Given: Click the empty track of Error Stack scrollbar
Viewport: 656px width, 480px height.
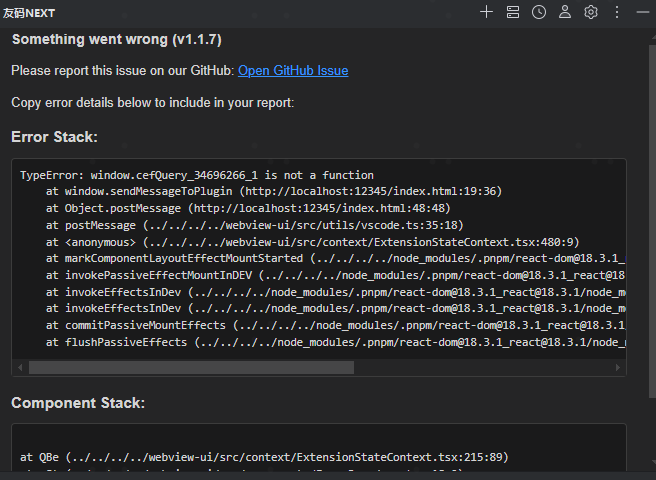Looking at the screenshot, I should point(480,367).
